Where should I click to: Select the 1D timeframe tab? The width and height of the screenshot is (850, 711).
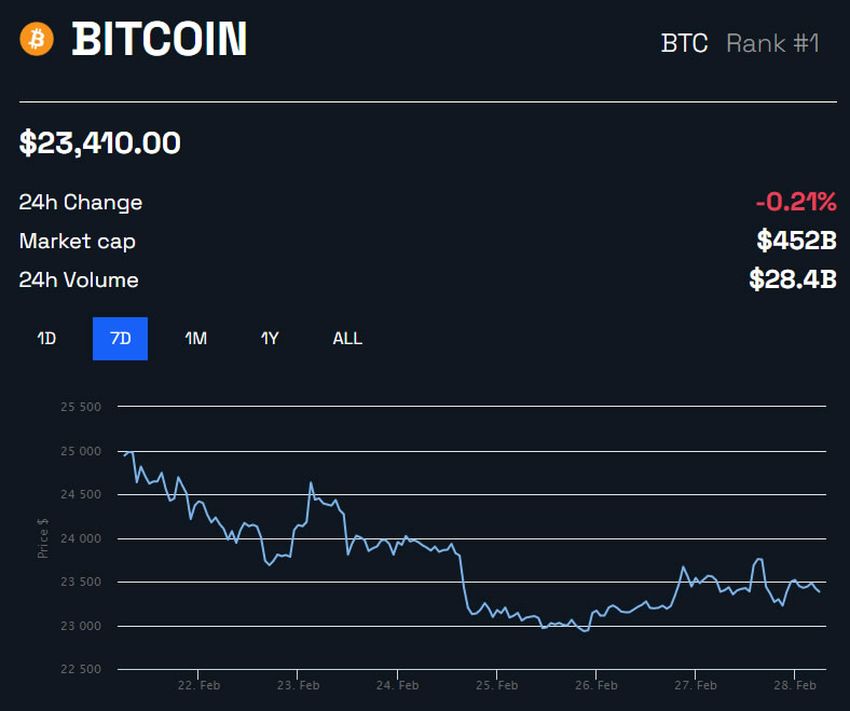click(44, 338)
